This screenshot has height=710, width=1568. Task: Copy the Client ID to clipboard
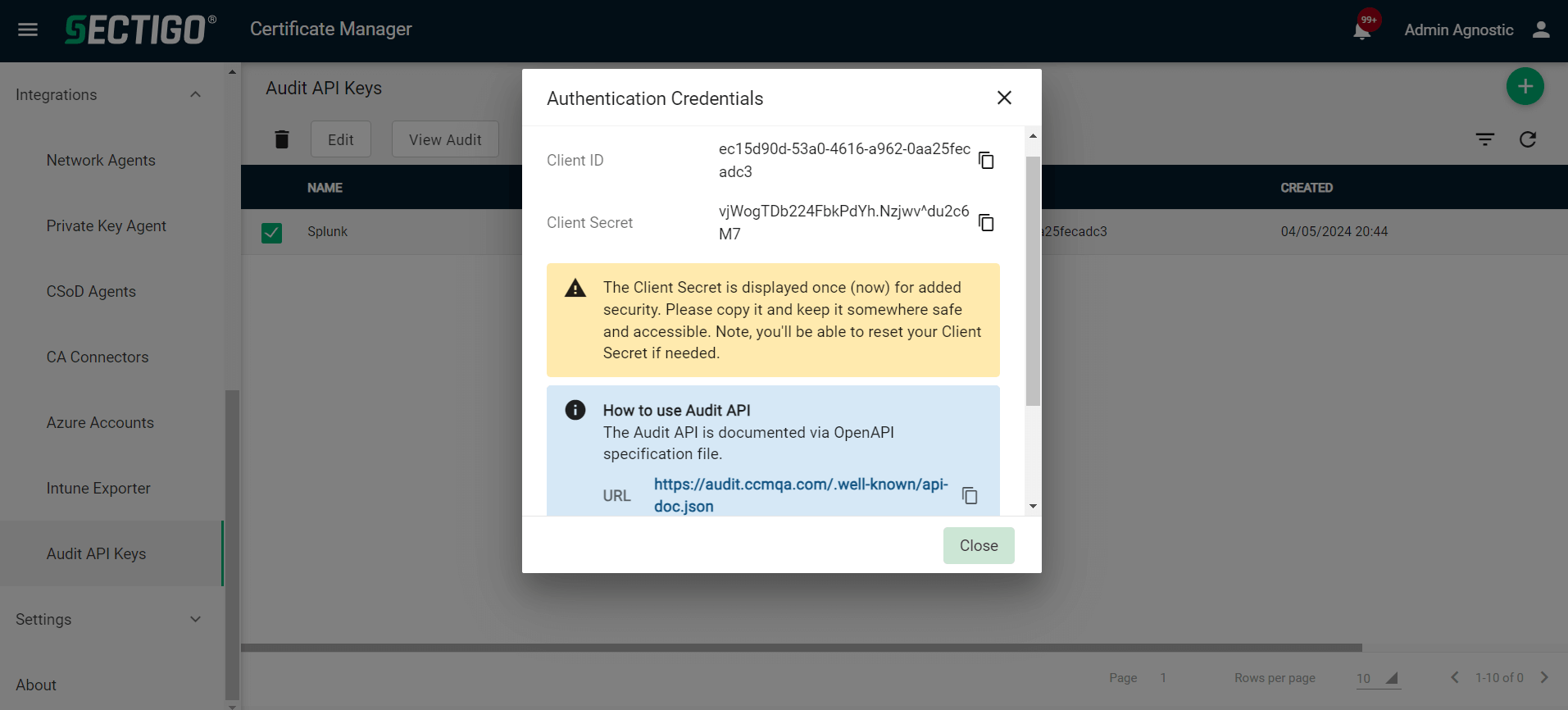986,160
